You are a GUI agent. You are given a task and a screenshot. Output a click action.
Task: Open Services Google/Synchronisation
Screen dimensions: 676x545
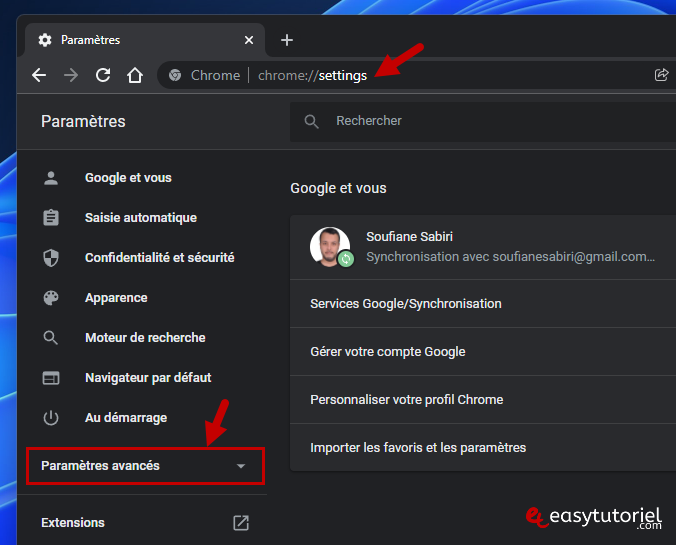tap(483, 304)
